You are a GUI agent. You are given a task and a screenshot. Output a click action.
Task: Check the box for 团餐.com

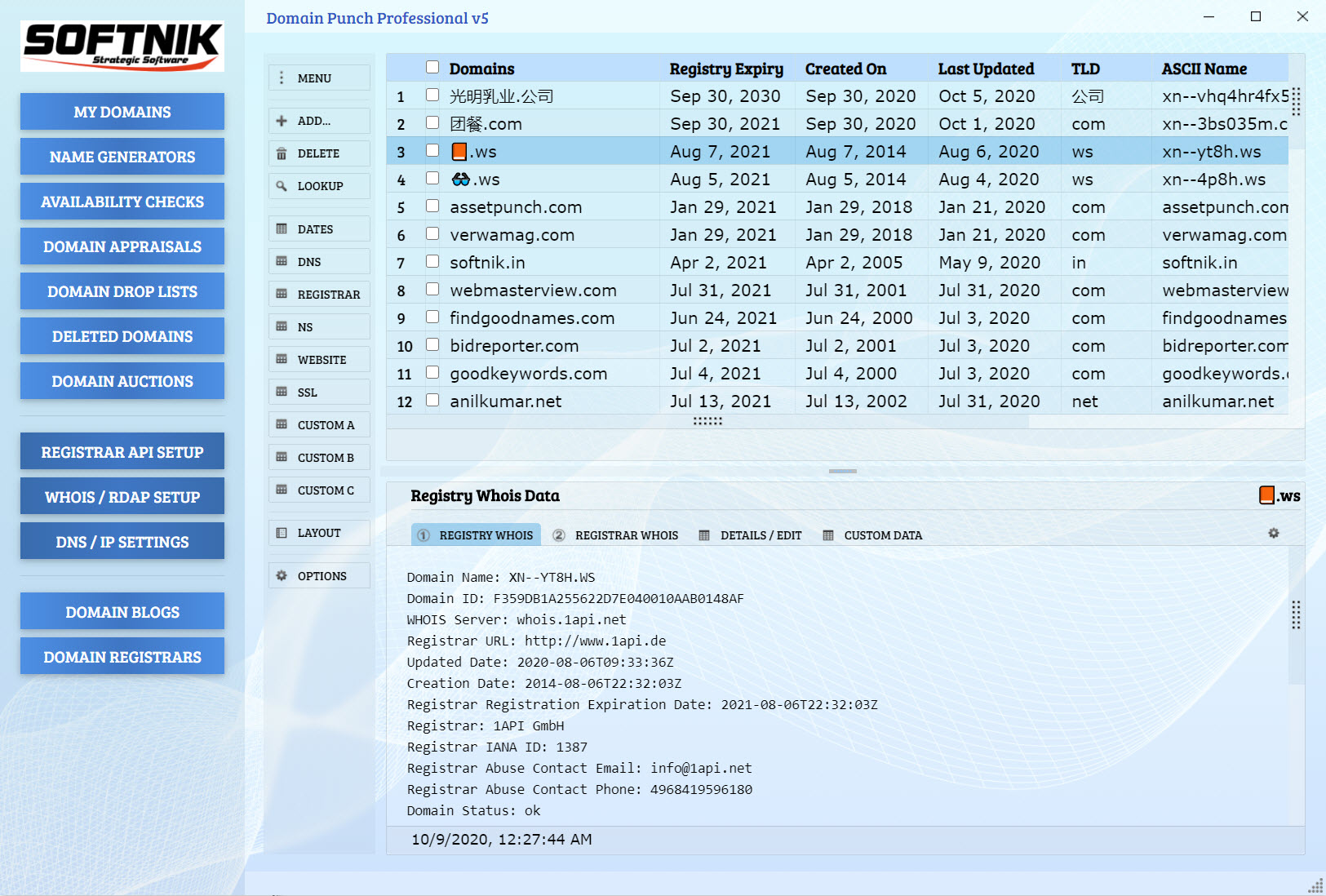(432, 123)
